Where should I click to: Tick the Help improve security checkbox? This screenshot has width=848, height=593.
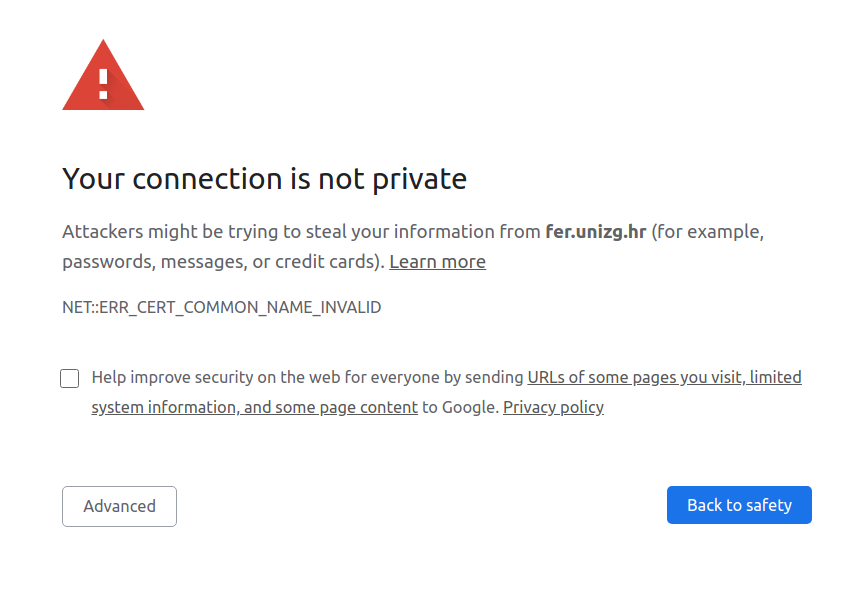click(69, 378)
